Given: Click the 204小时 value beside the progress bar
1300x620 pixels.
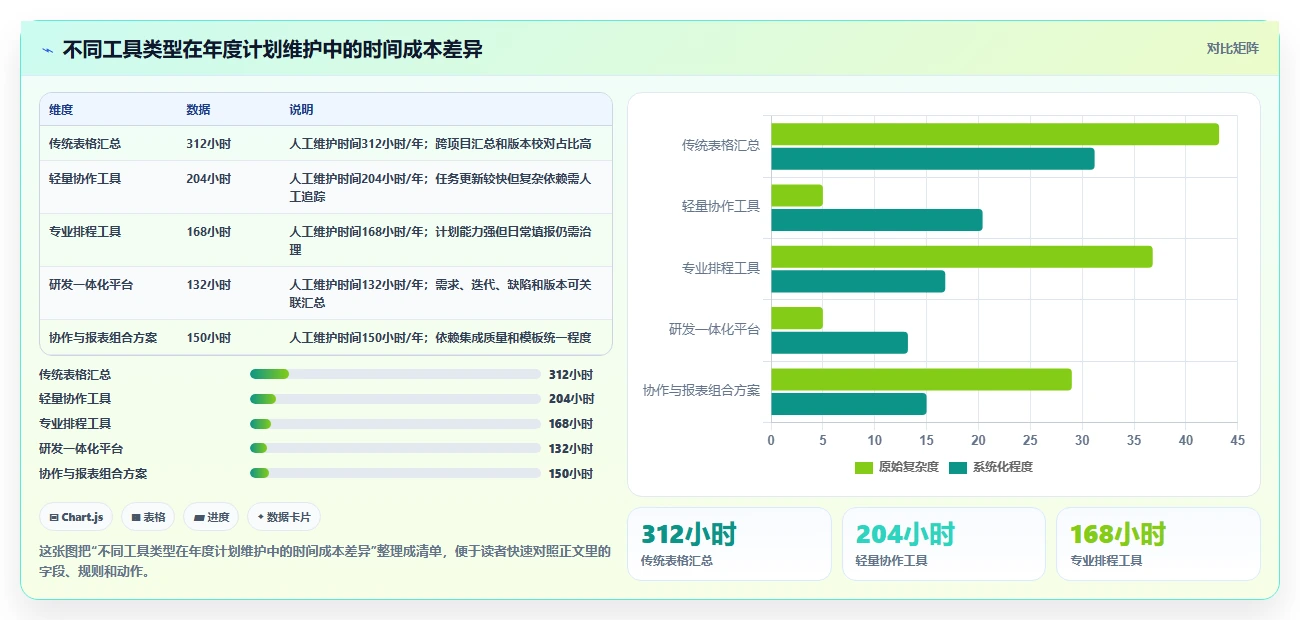Looking at the screenshot, I should pyautogui.click(x=571, y=400).
